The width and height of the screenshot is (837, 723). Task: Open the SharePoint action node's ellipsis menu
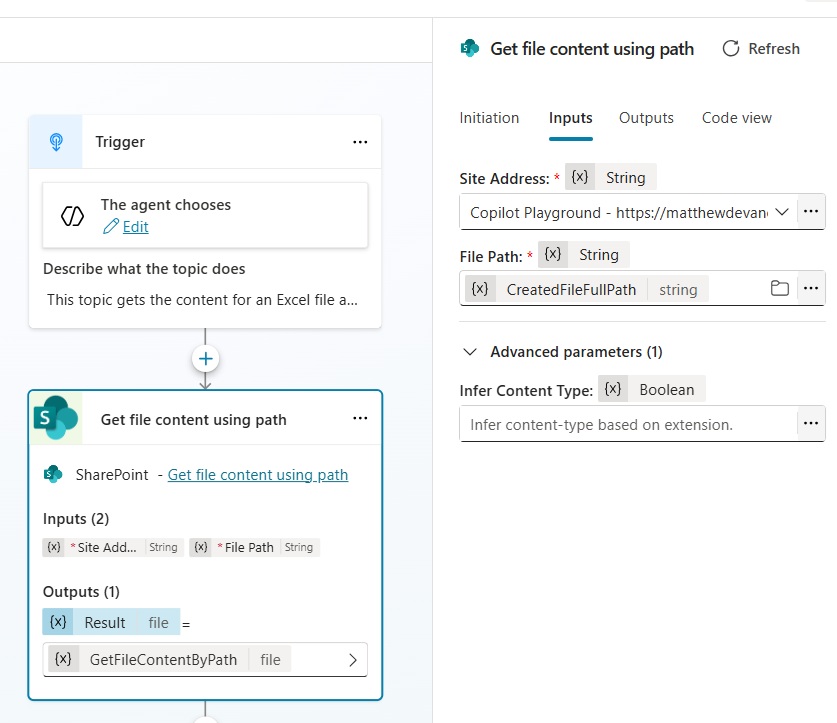tap(360, 419)
